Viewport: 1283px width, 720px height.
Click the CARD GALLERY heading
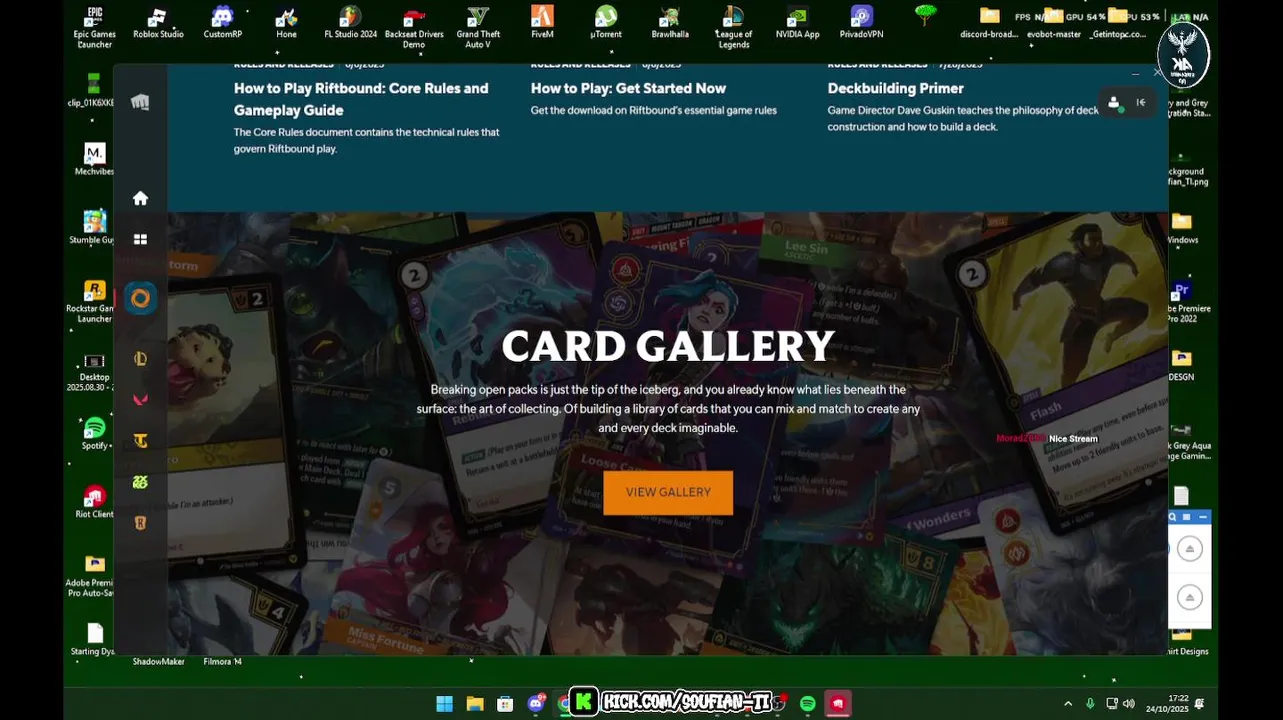(668, 346)
